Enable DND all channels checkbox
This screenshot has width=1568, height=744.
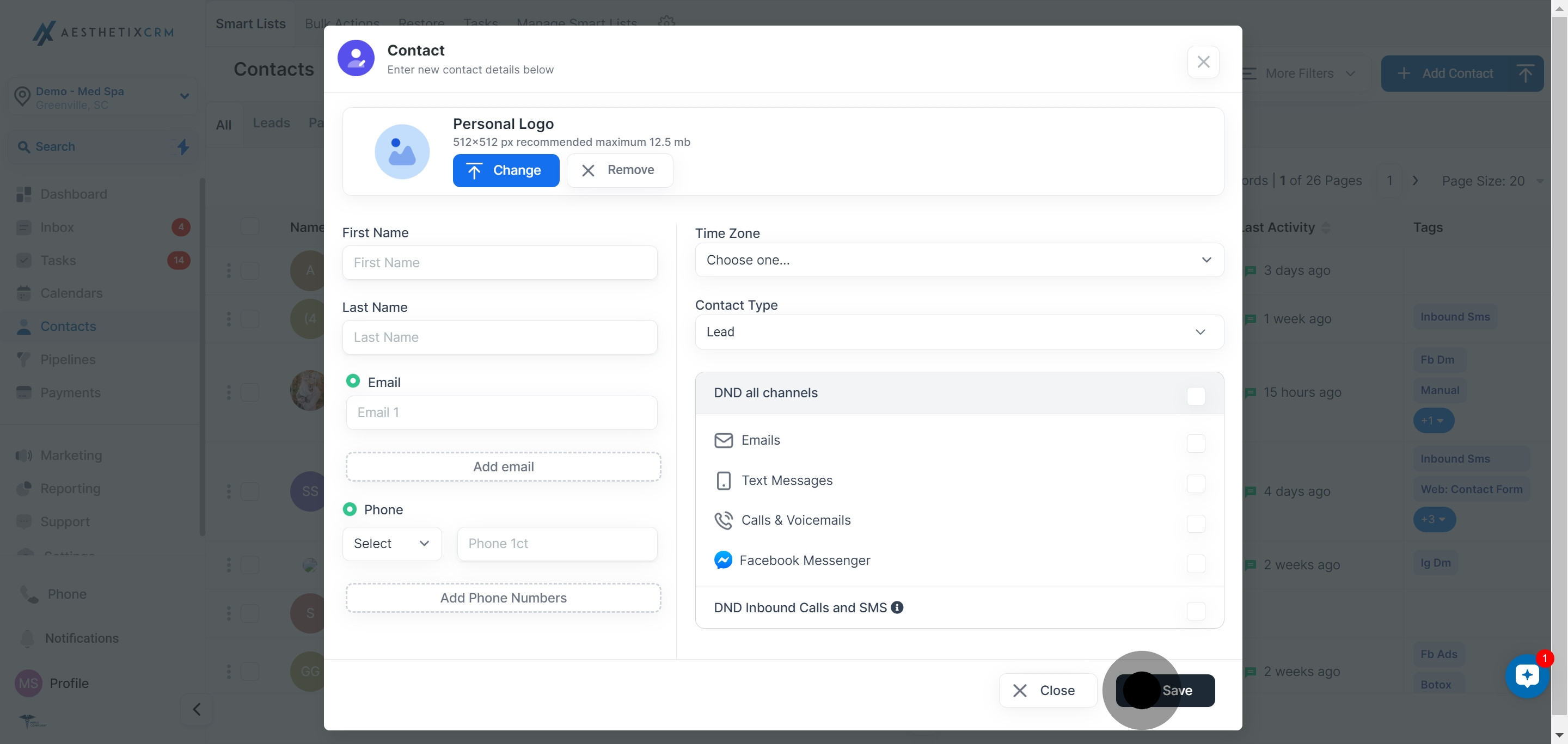coord(1196,396)
